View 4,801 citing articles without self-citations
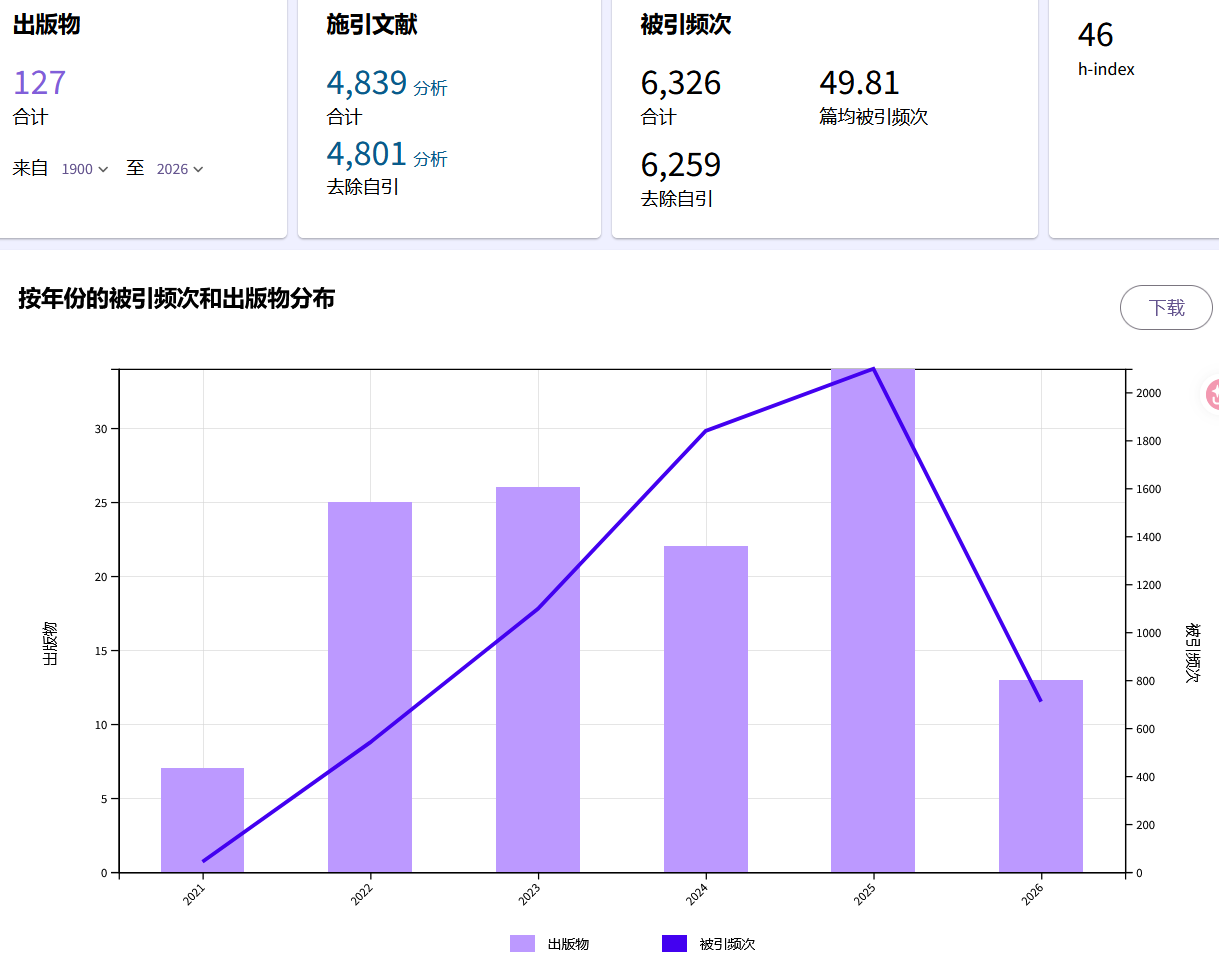This screenshot has width=1219, height=964. click(x=366, y=154)
